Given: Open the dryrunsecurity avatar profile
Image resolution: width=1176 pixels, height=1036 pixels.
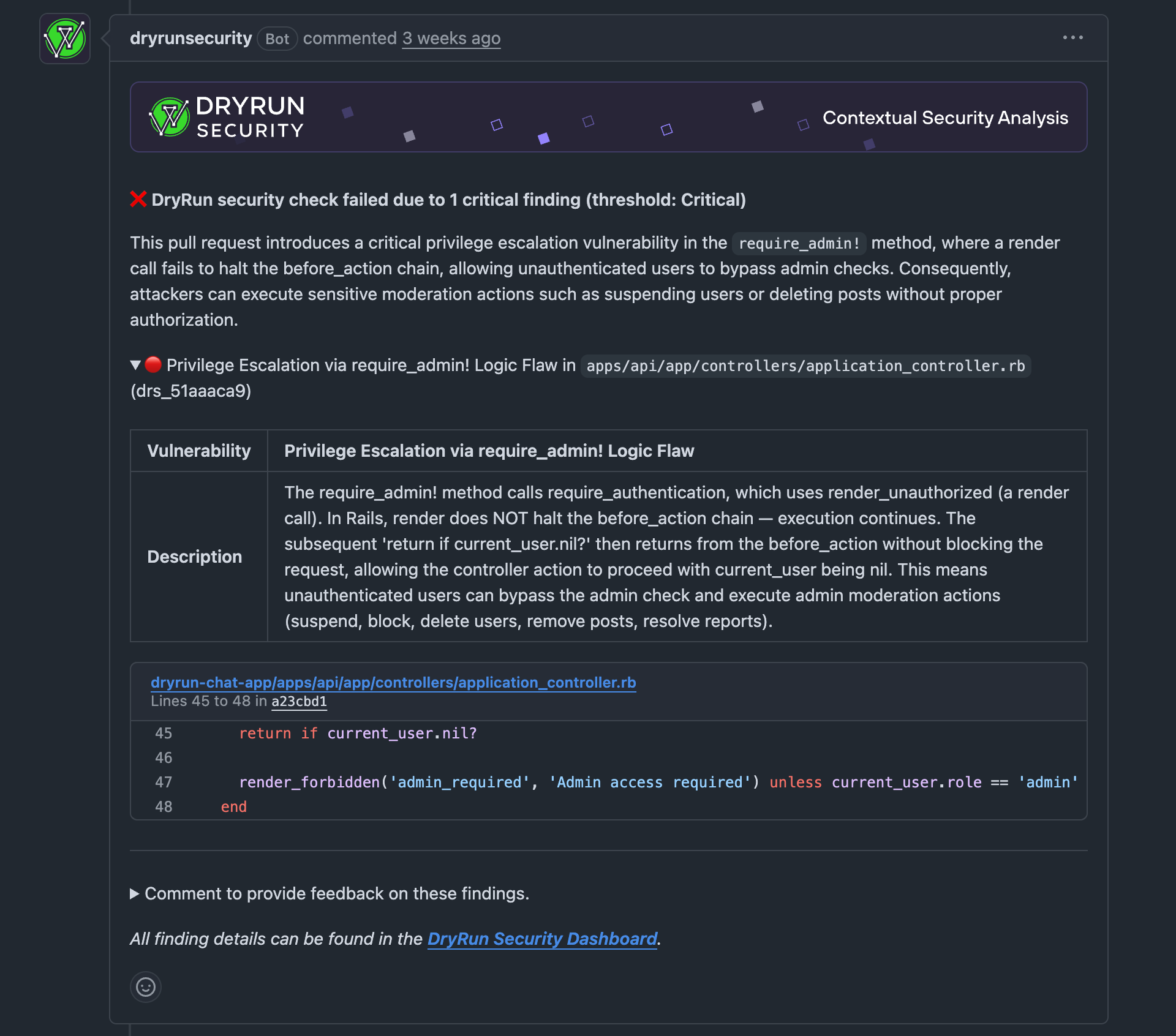Looking at the screenshot, I should pyautogui.click(x=65, y=39).
